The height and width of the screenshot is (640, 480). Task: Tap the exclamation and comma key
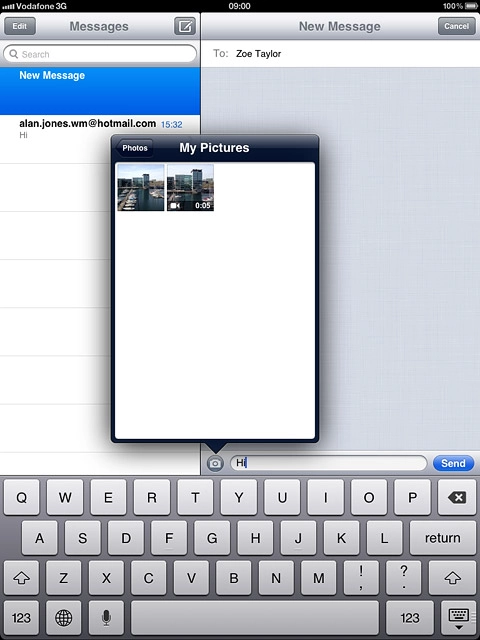361,578
